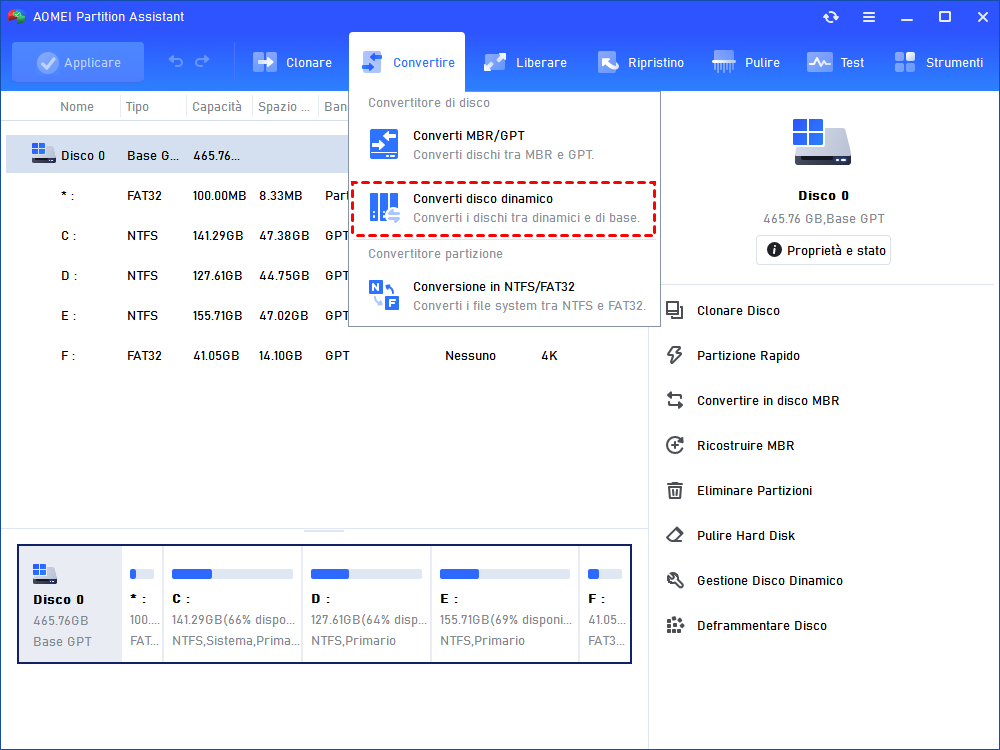Undo the last pending operation
Screen dimensions: 1000x750
pyautogui.click(x=175, y=61)
